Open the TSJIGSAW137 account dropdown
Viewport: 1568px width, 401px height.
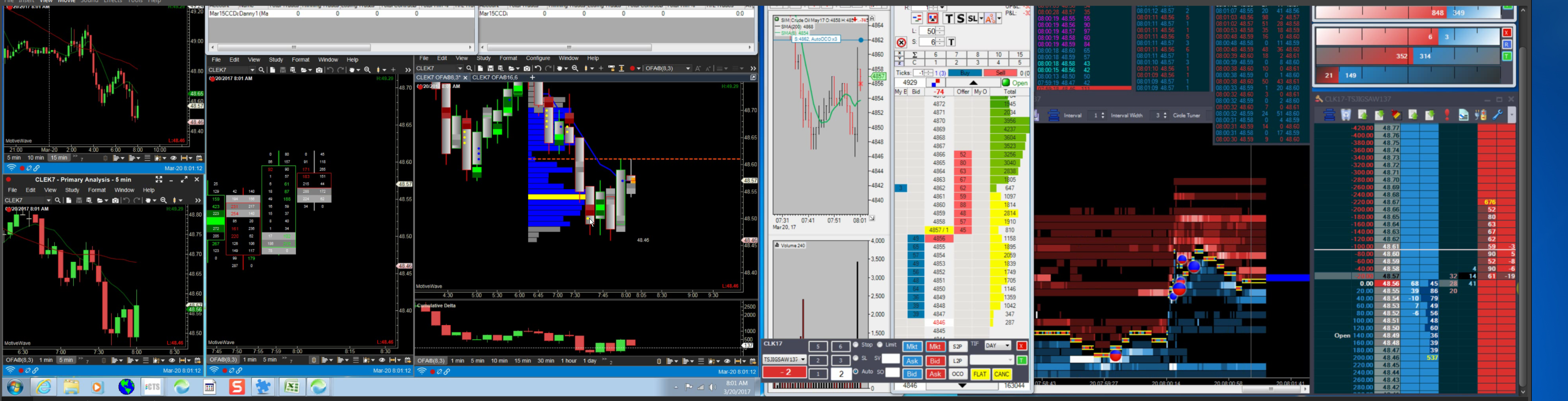pos(785,360)
